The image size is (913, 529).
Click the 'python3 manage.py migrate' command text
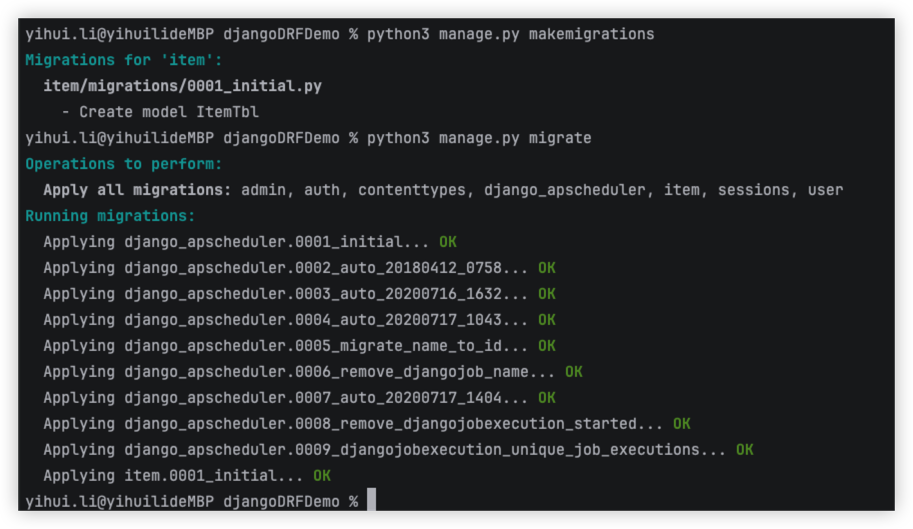tap(479, 138)
